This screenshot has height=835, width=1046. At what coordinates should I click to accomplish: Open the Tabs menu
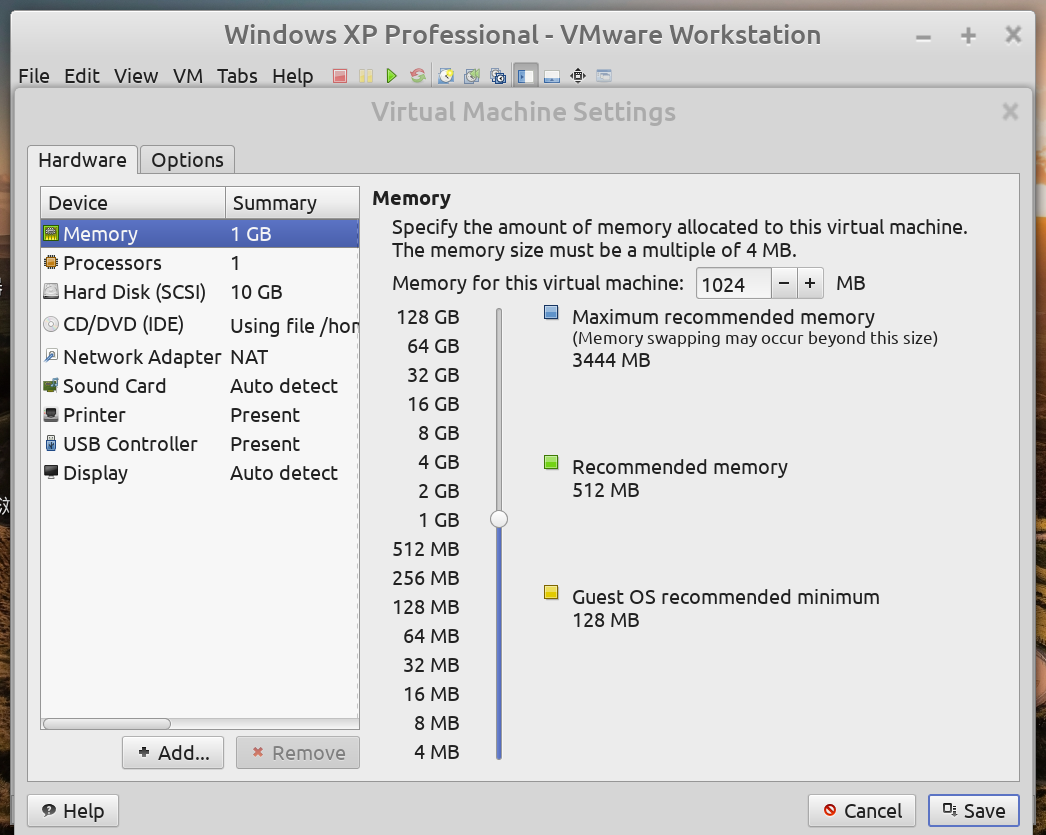click(x=237, y=76)
